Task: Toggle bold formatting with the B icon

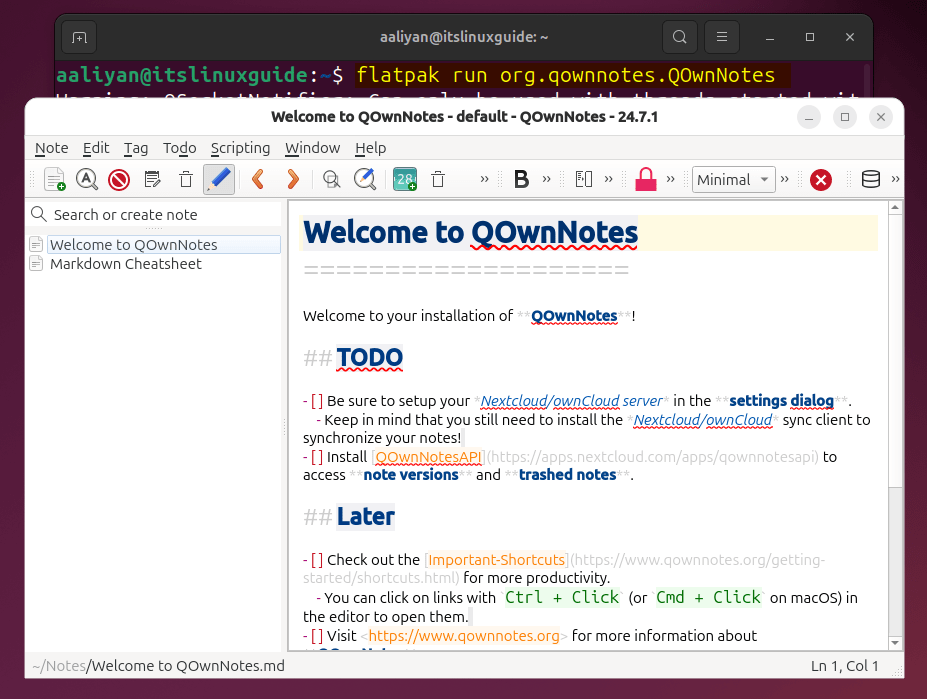Action: [x=519, y=179]
